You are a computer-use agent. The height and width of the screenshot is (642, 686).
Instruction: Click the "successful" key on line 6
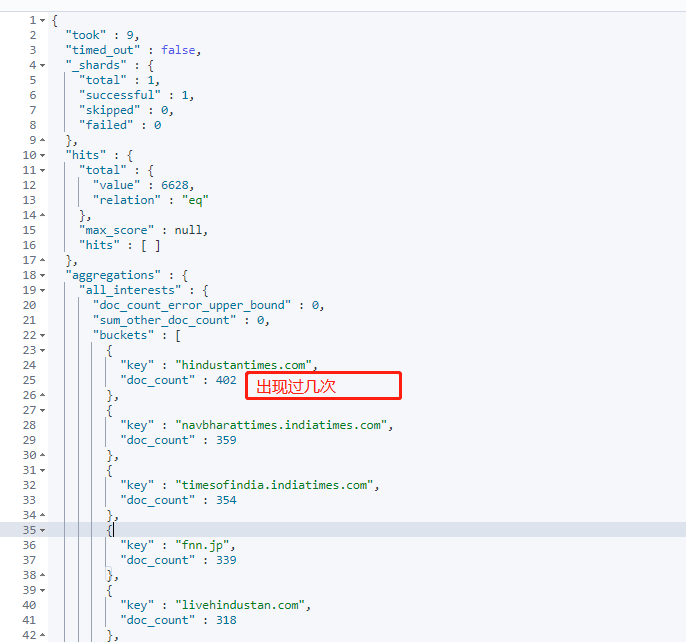click(x=120, y=95)
